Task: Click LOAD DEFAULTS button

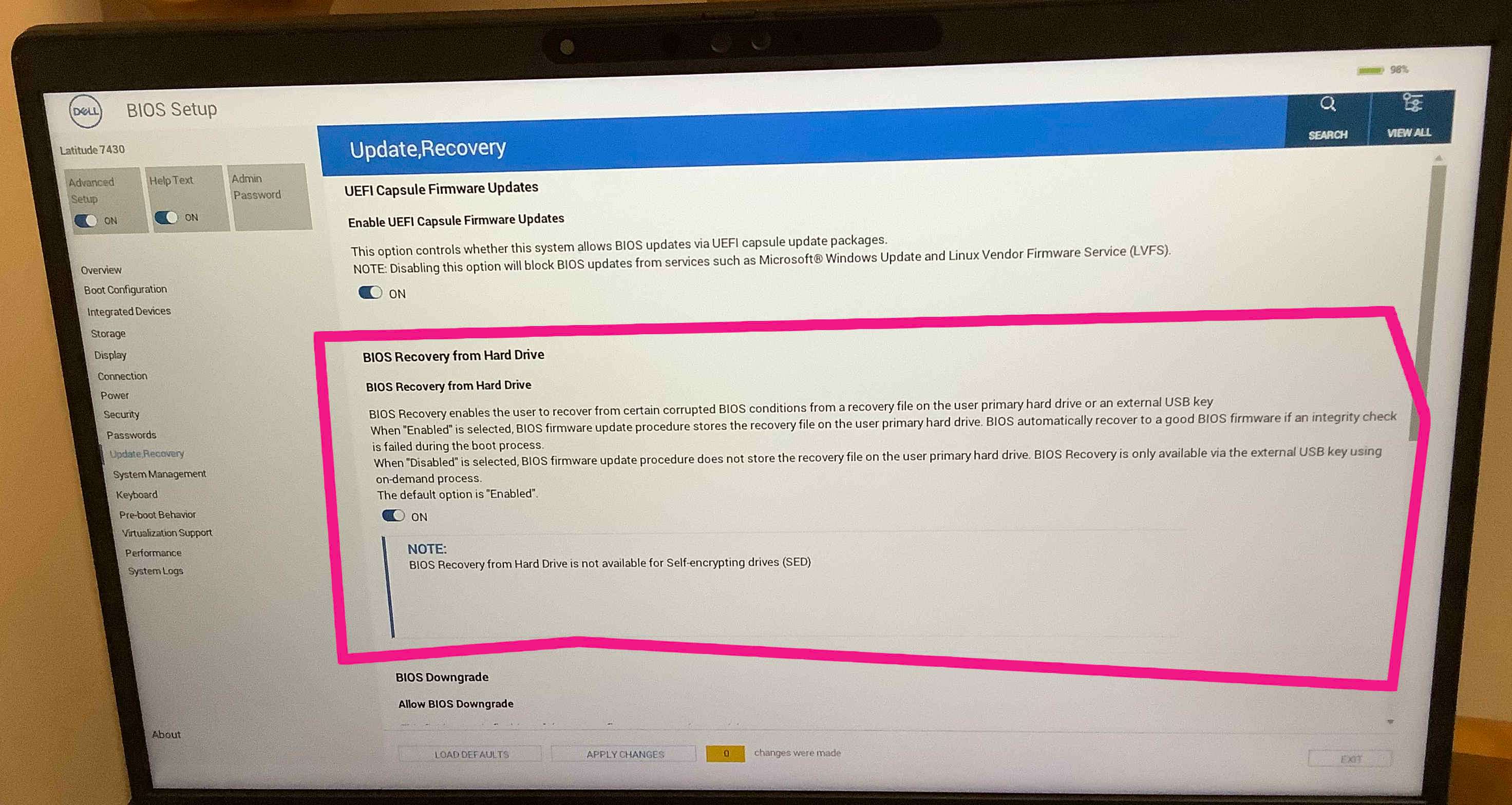Action: 470,753
